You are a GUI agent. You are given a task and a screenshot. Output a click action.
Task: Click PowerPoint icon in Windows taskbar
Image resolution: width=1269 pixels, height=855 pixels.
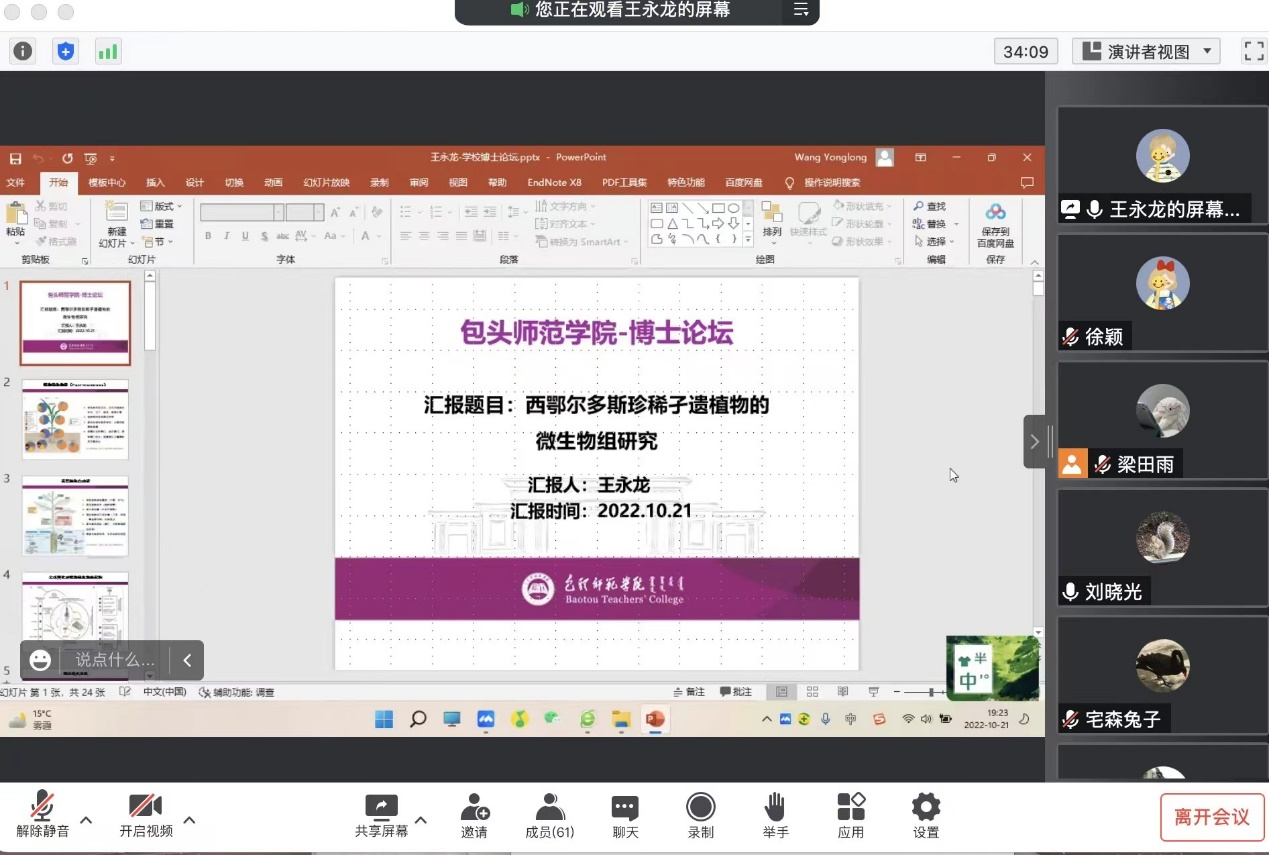(655, 718)
